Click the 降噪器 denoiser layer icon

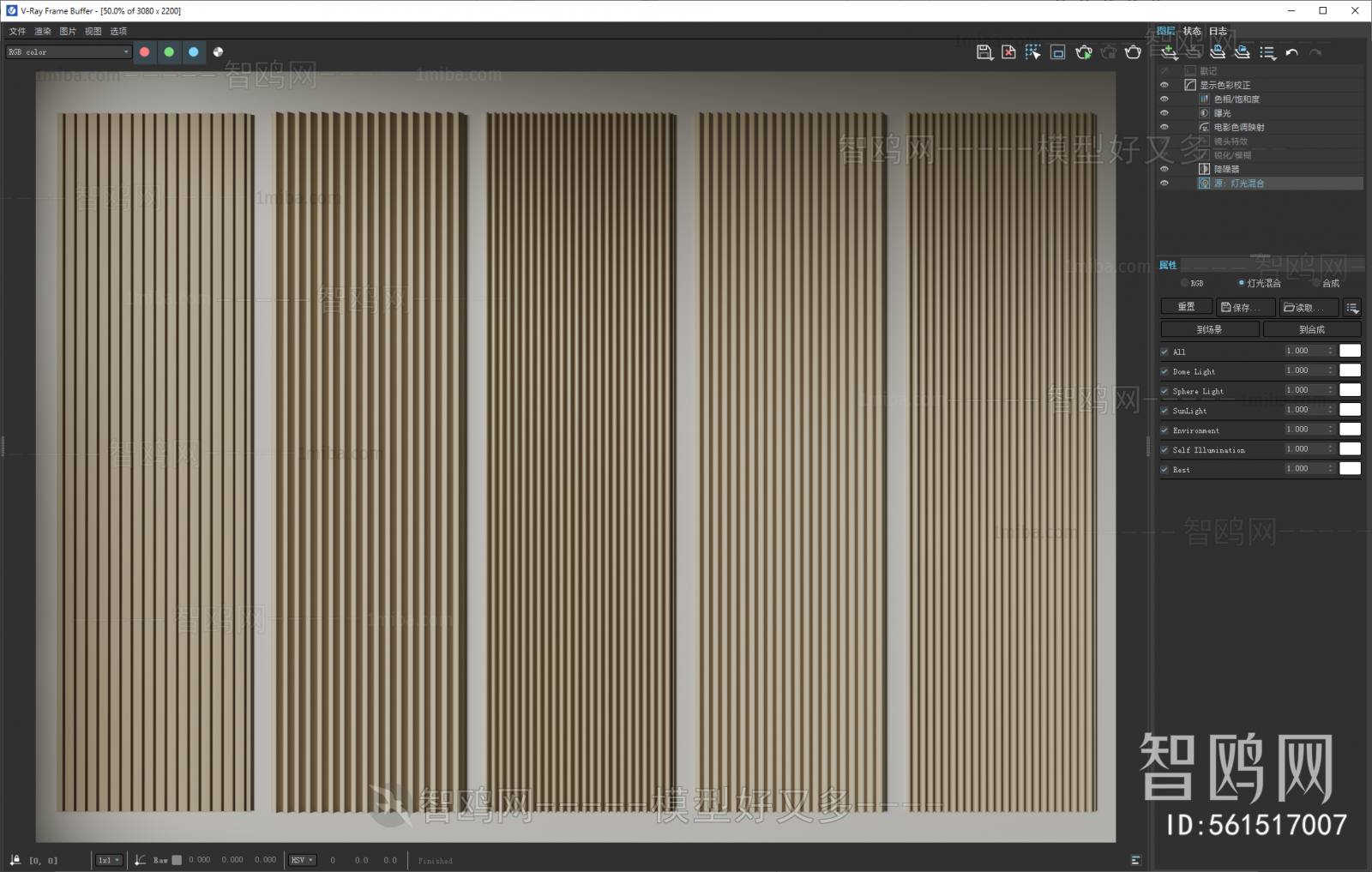click(x=1204, y=169)
